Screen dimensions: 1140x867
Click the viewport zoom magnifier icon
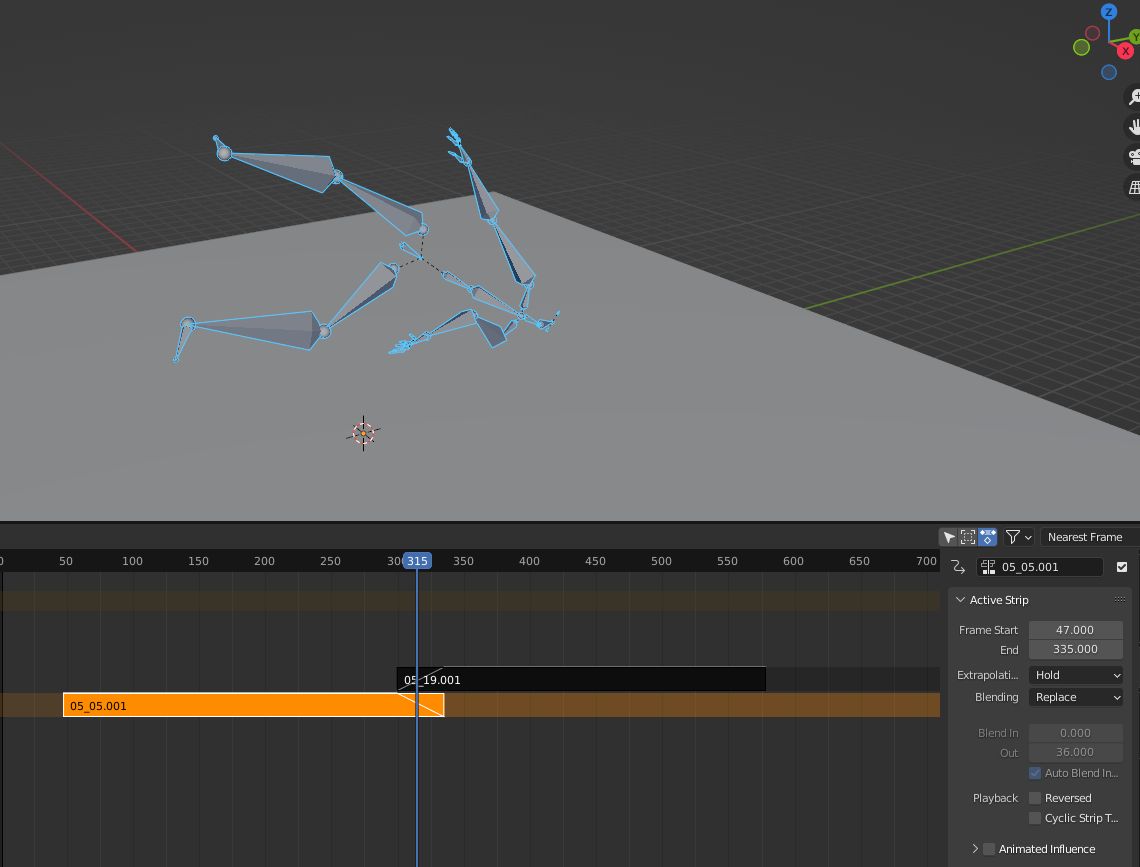click(1133, 97)
